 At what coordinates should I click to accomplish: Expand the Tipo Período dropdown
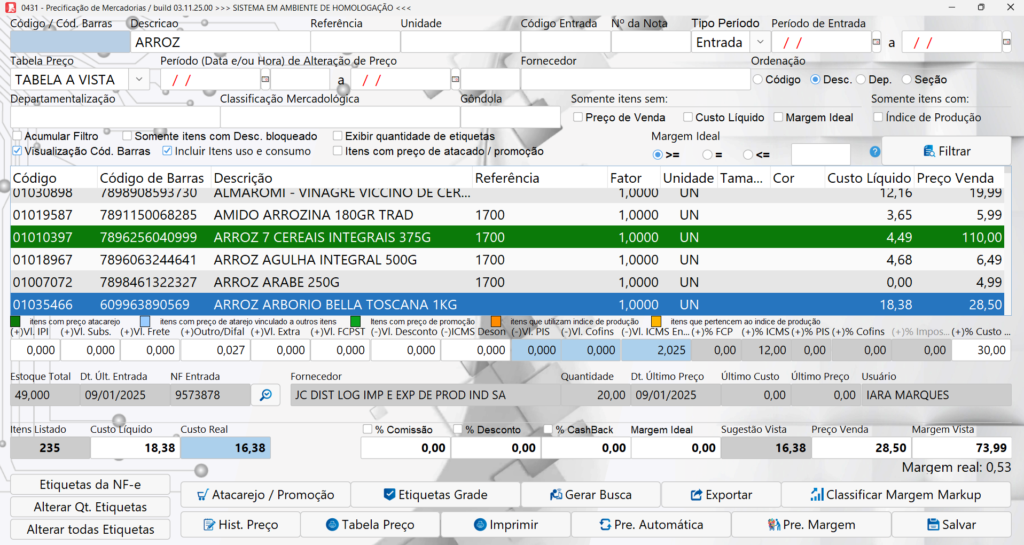pos(759,42)
